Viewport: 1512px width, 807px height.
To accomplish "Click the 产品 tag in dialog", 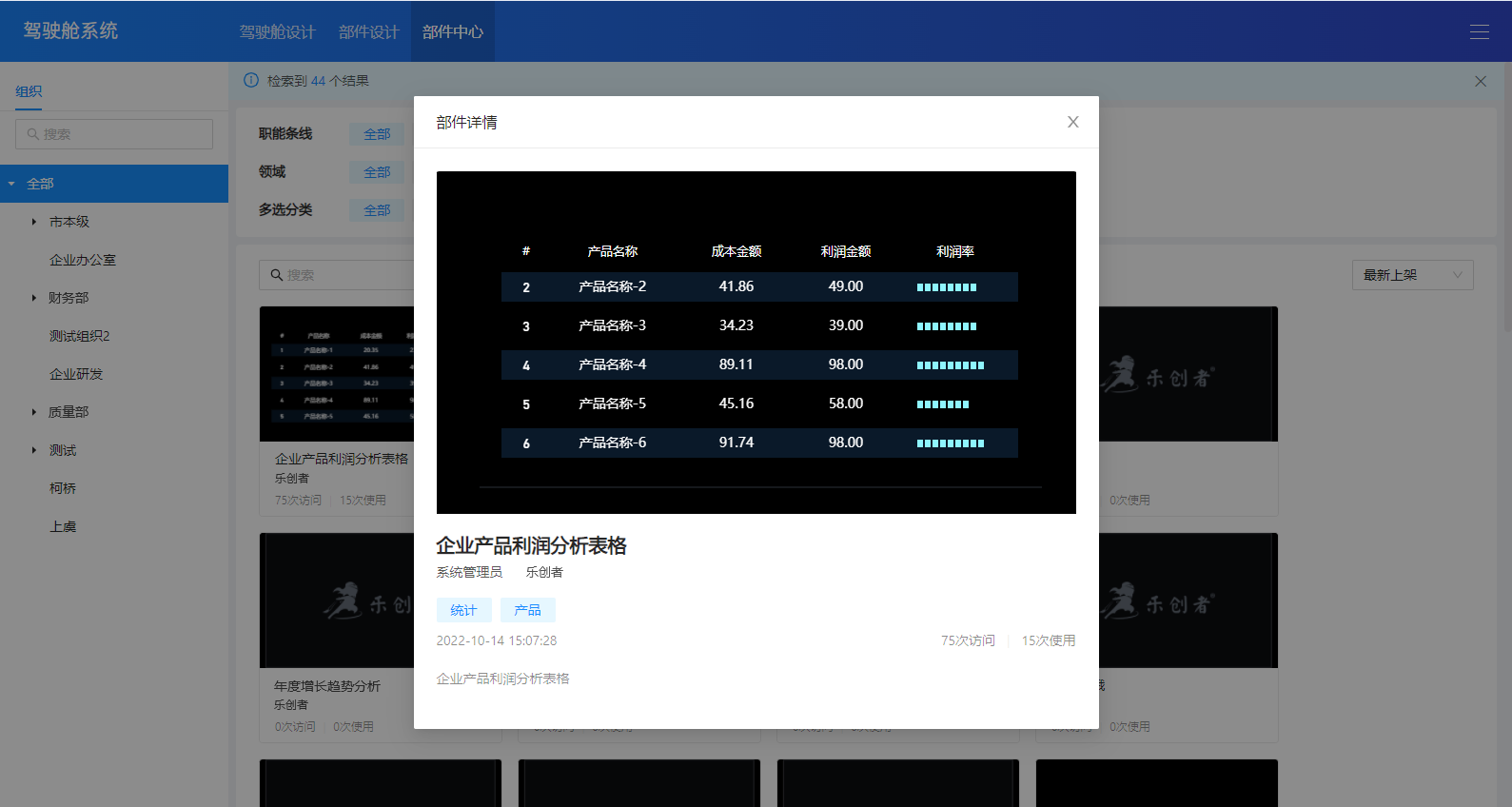I will point(527,610).
